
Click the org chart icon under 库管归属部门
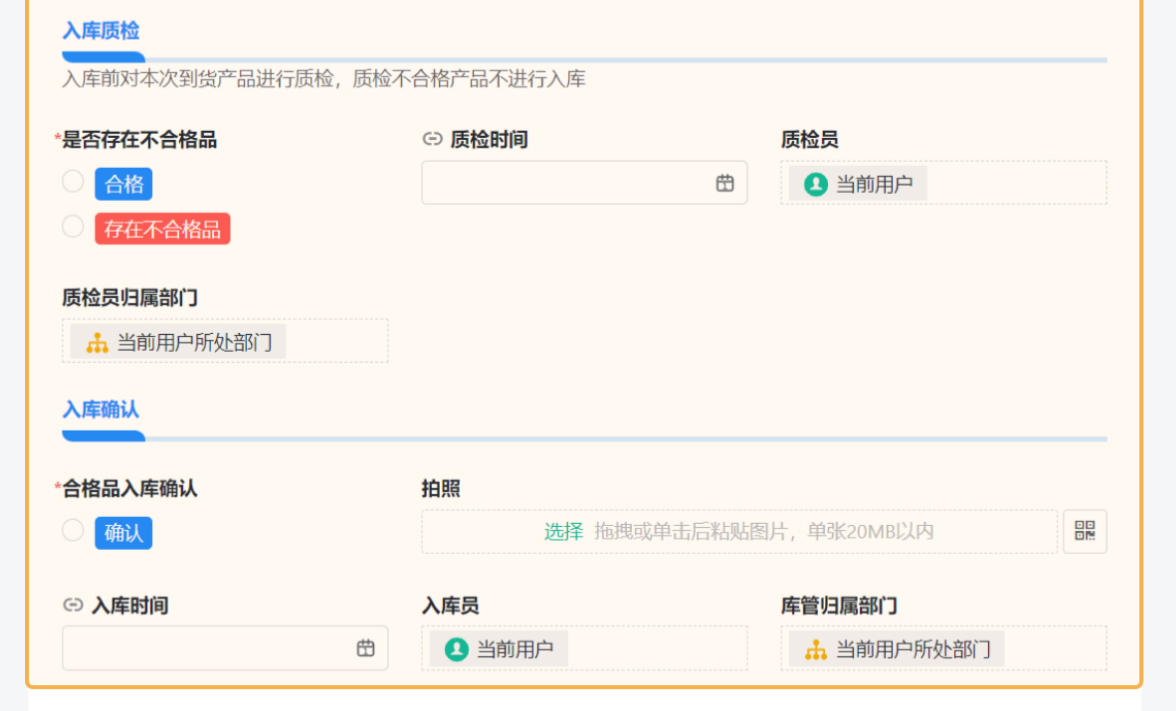coord(816,649)
